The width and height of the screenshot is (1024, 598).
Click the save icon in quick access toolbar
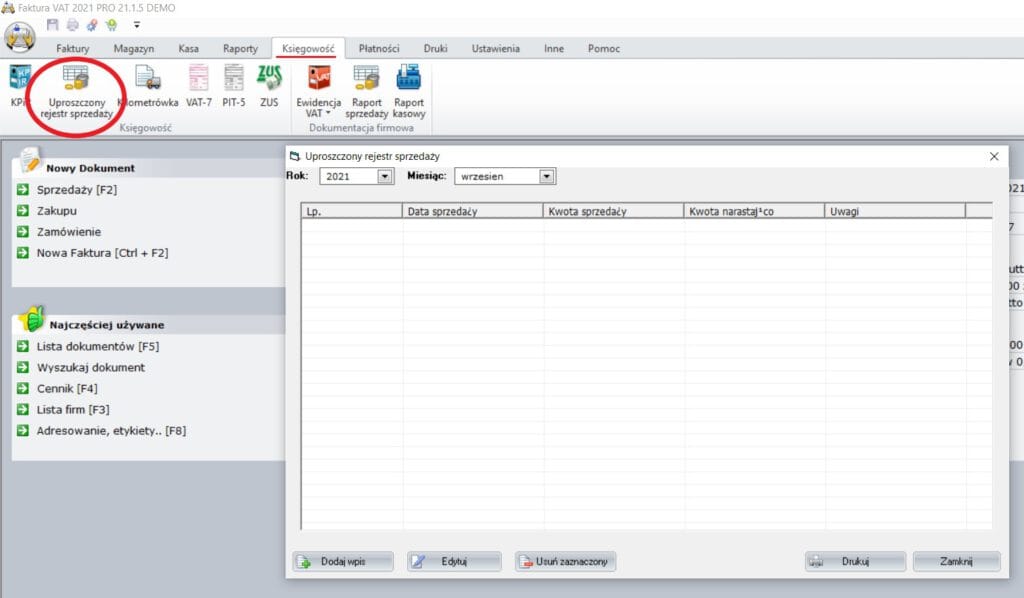pos(52,24)
